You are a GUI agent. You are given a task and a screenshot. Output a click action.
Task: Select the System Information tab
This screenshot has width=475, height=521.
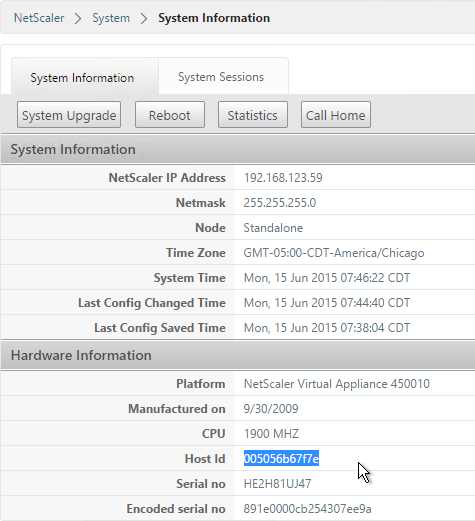pyautogui.click(x=85, y=76)
